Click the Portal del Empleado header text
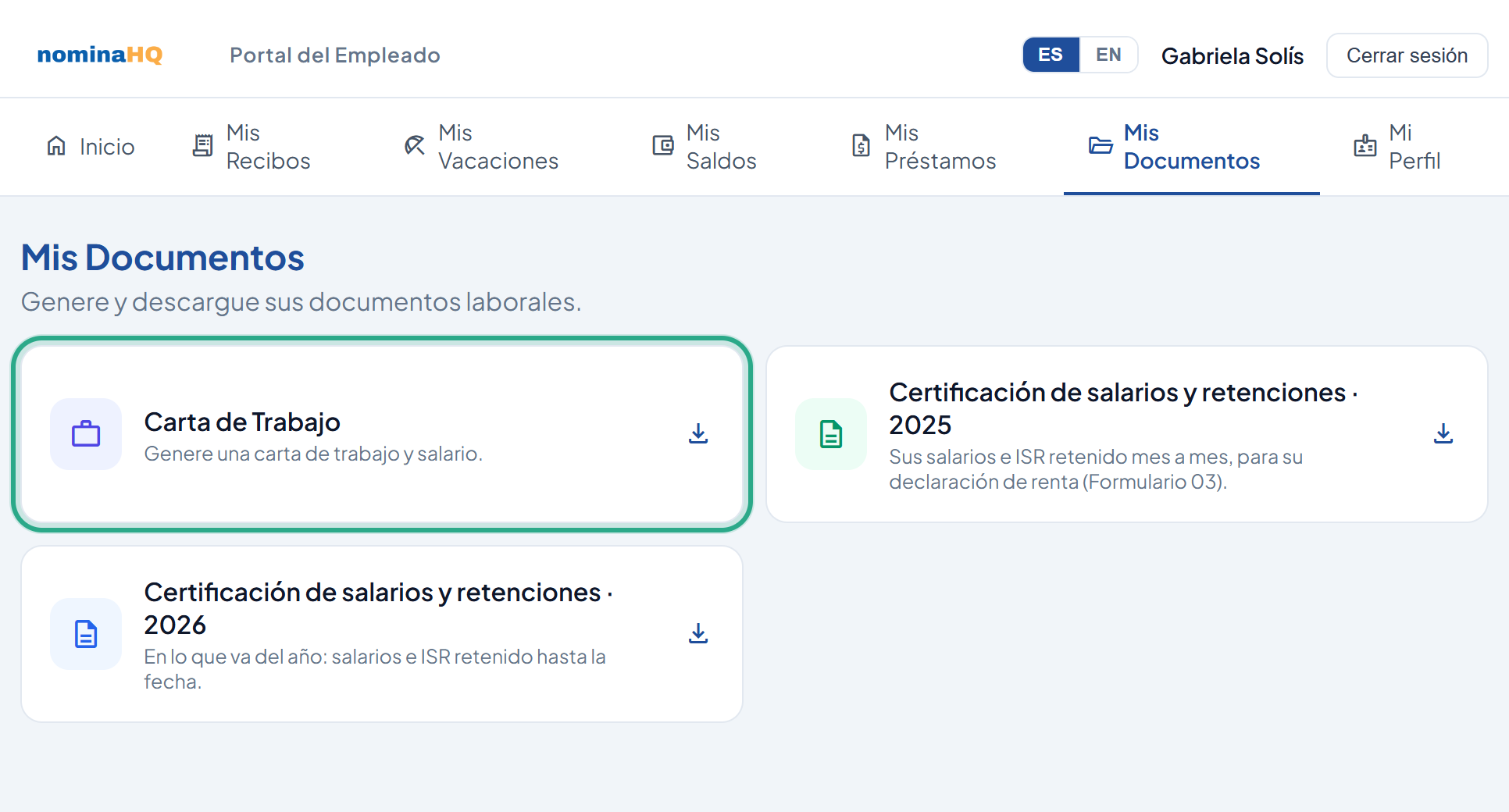 click(335, 55)
